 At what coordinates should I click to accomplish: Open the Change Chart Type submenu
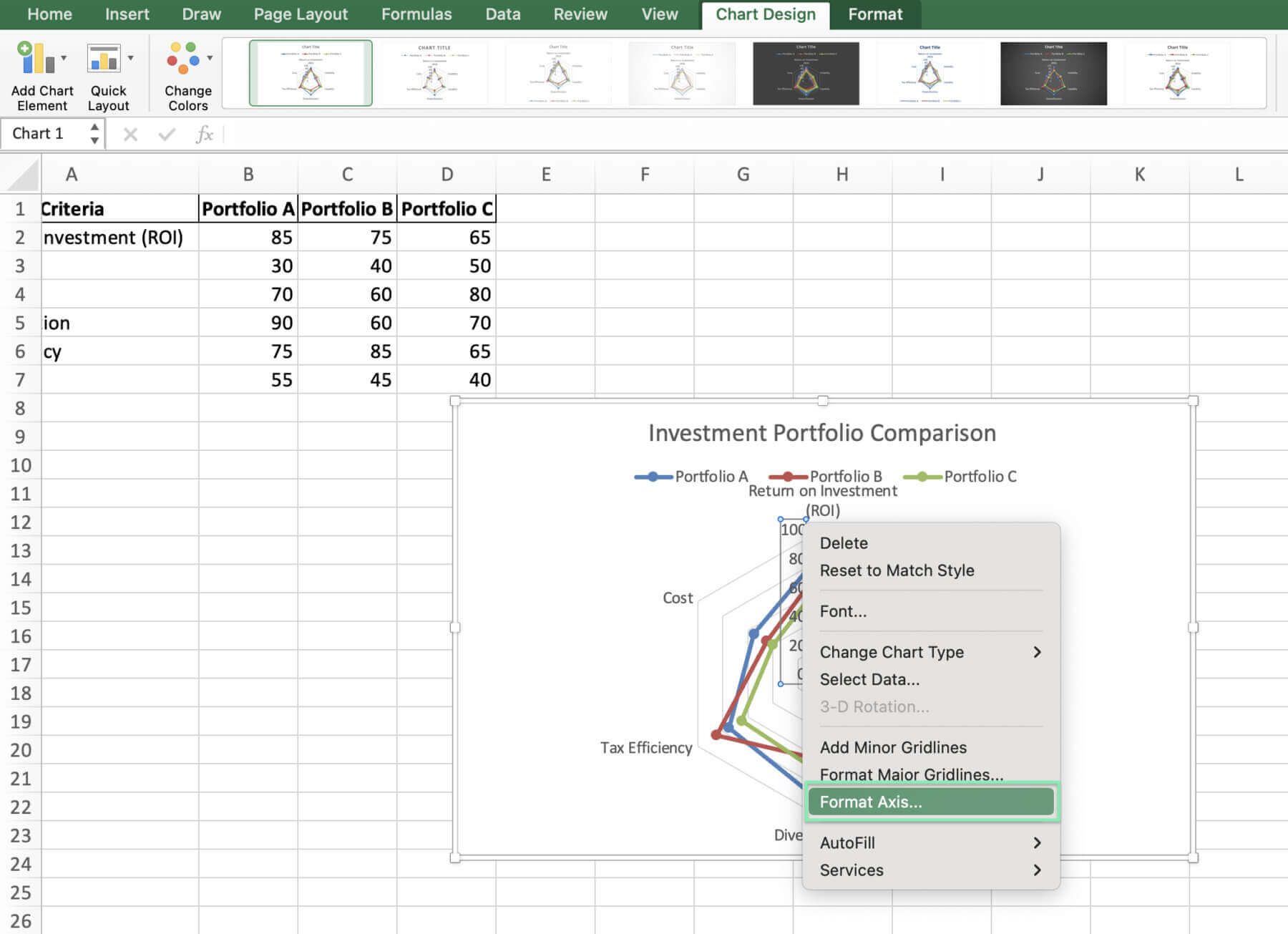pyautogui.click(x=930, y=652)
